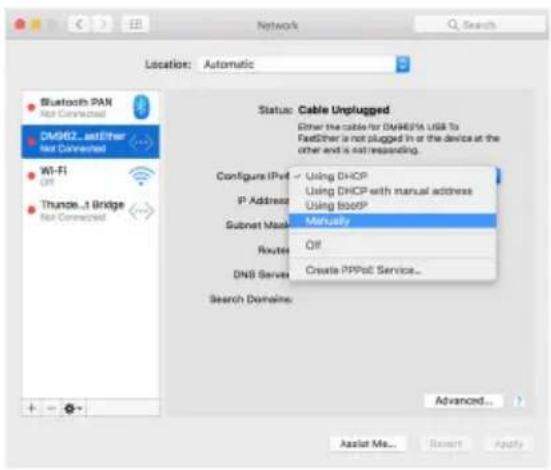Click the Revert button
Image resolution: width=551 pixels, height=470 pixels.
point(446,444)
